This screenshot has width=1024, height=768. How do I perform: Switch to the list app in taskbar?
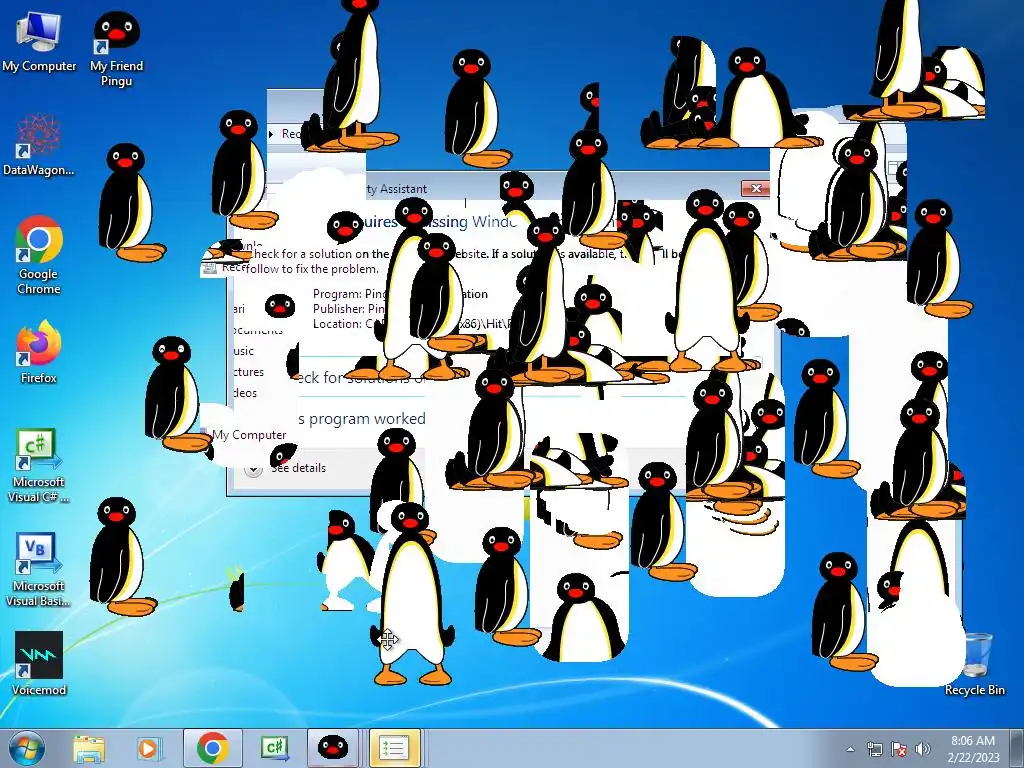pos(394,748)
